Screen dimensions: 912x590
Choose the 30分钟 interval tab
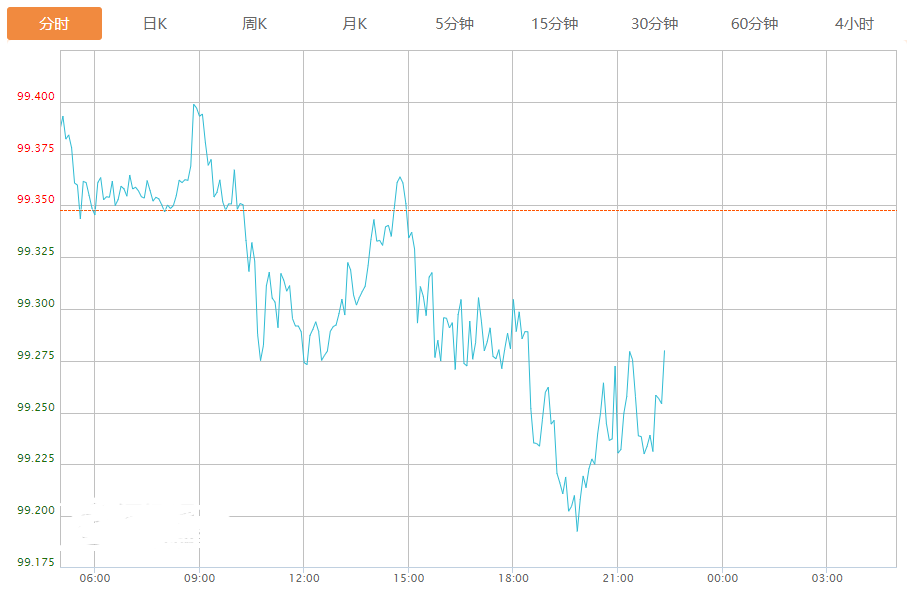654,24
